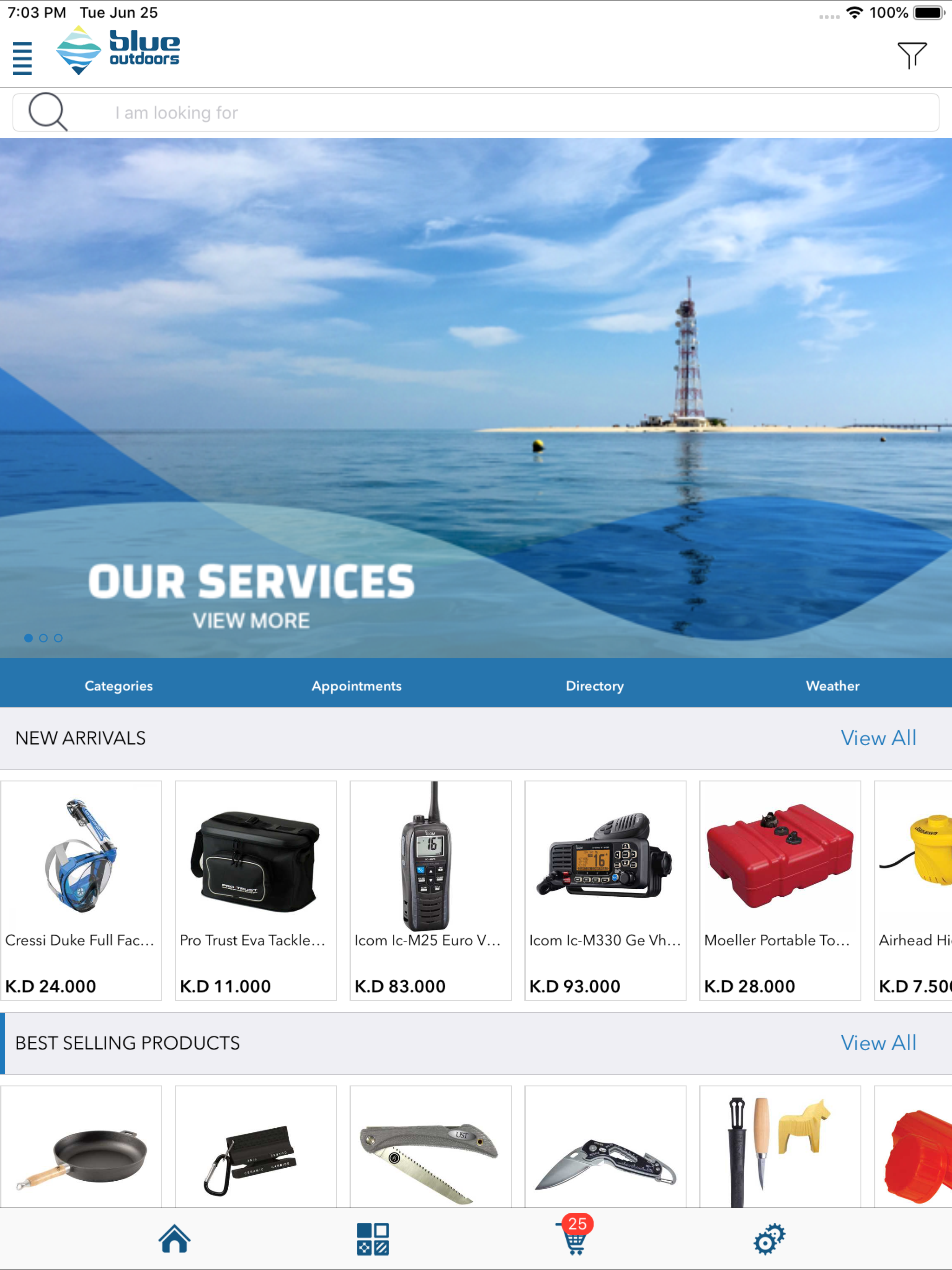952x1270 pixels.
Task: Open the Moeller Portable fuel tank image
Action: pos(780,855)
